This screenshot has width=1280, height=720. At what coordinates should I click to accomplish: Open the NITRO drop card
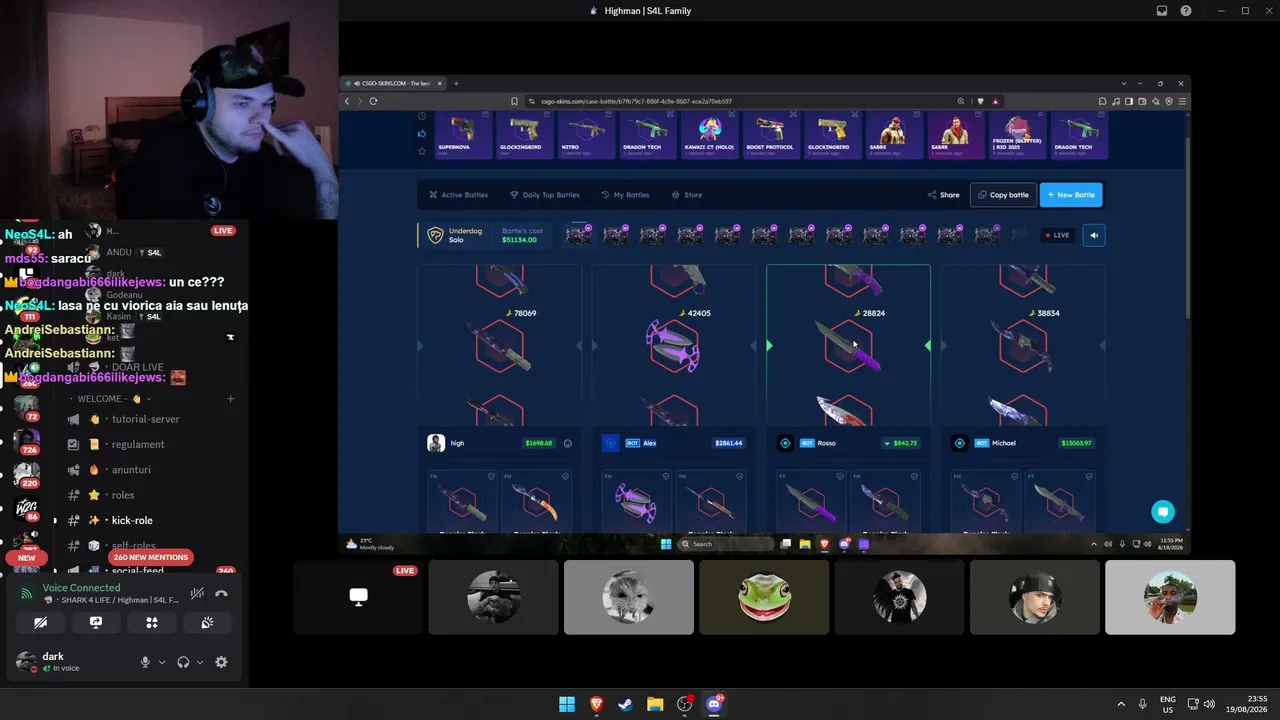coord(586,134)
